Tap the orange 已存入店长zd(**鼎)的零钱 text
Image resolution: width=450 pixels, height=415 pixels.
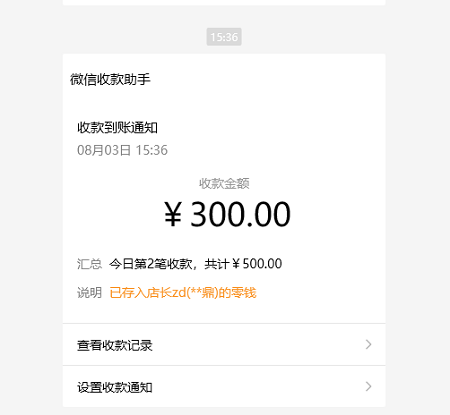[x=183, y=293]
